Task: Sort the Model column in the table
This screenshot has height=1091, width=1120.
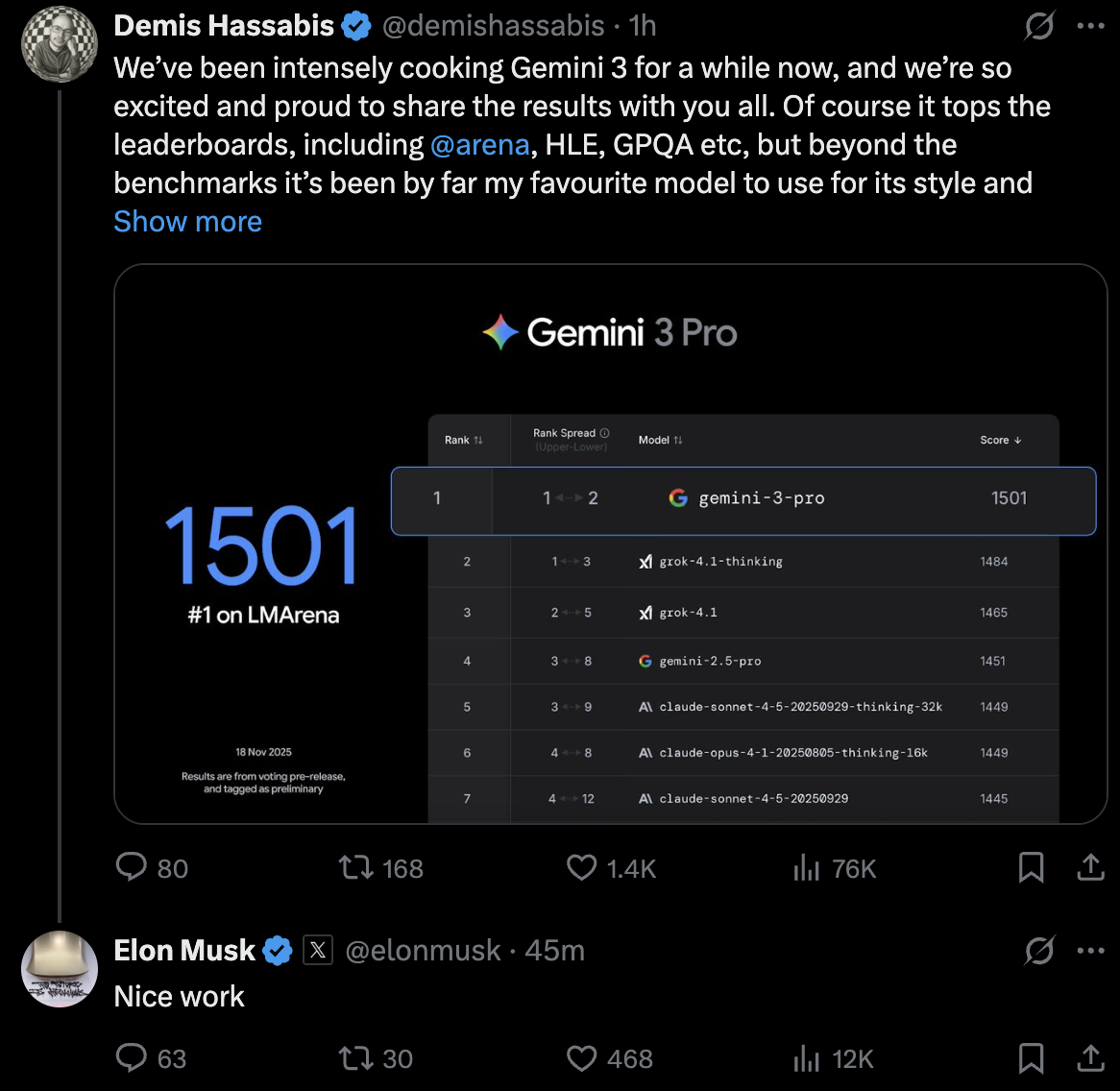Action: pos(660,440)
